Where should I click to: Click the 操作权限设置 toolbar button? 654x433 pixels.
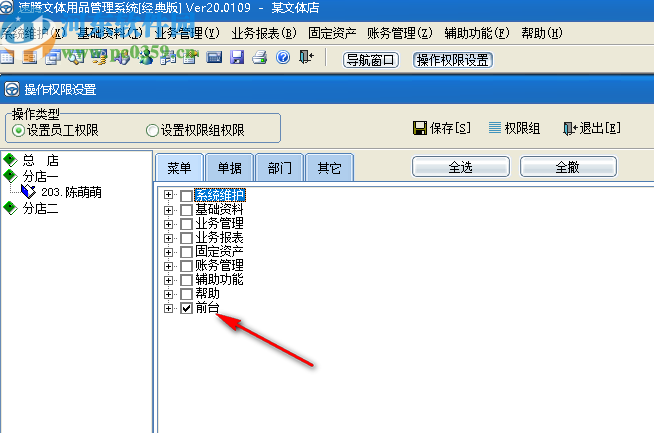453,60
